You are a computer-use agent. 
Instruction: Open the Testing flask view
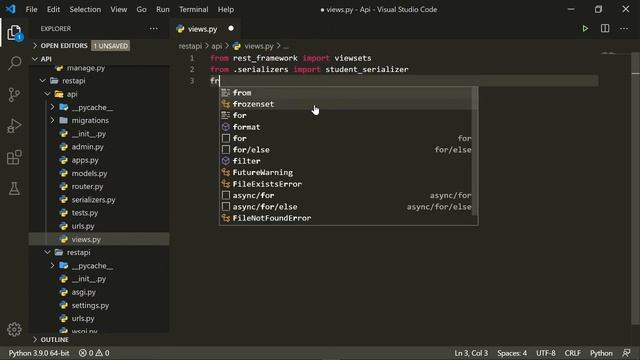pos(14,188)
